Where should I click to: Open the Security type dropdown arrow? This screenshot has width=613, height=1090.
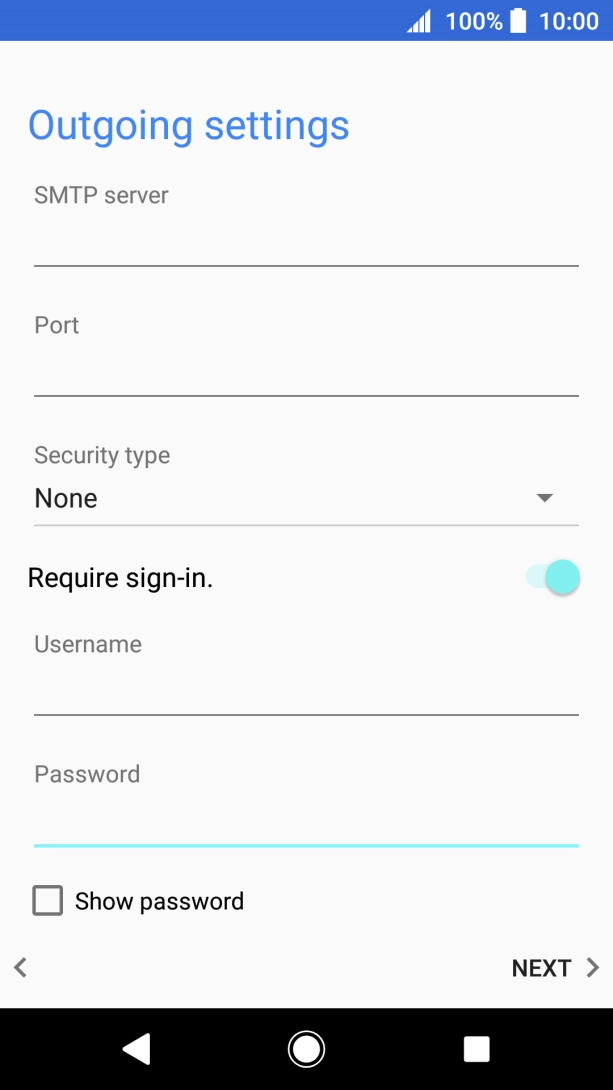(545, 497)
